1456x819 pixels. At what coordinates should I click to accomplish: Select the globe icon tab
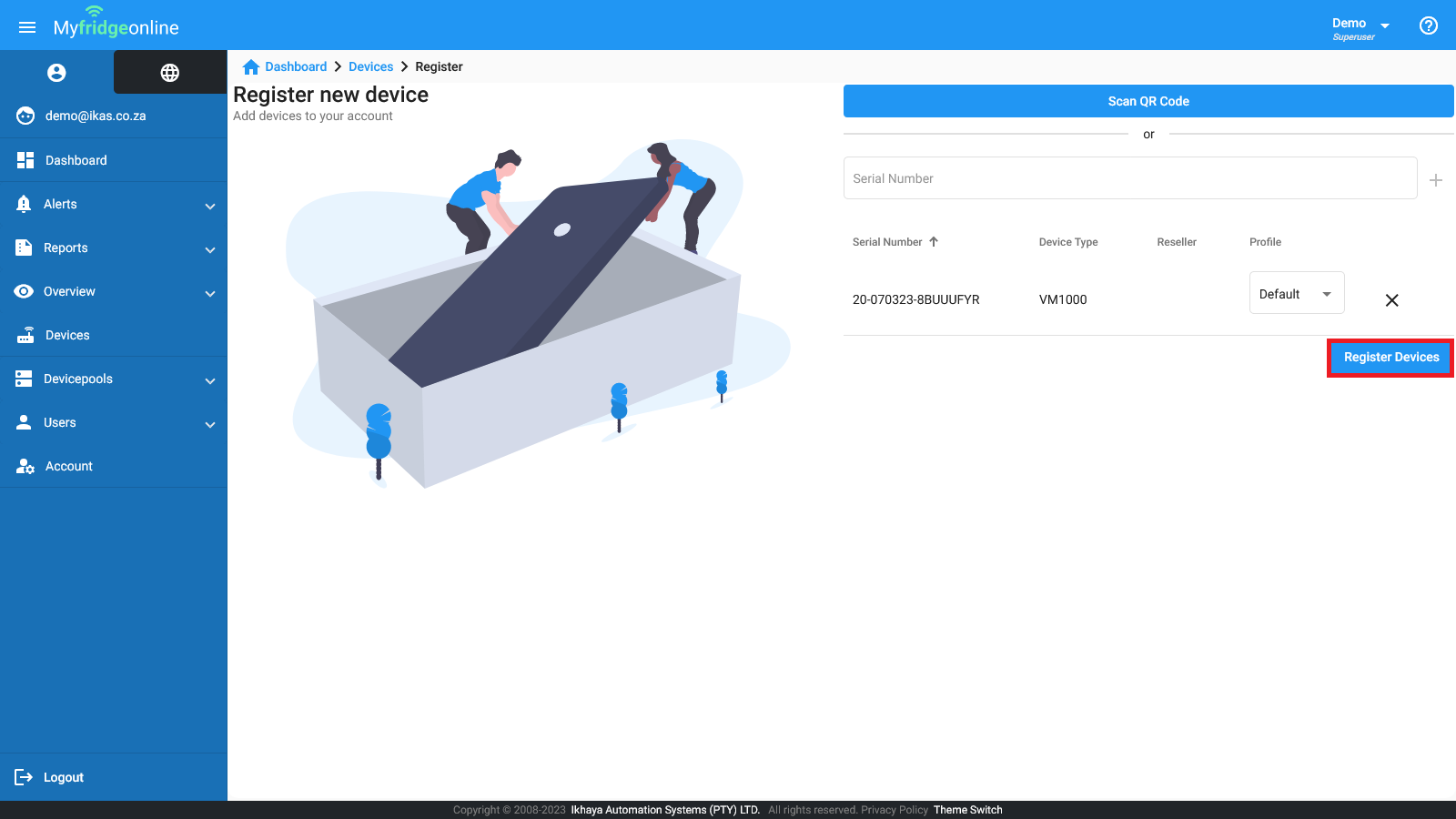point(169,72)
